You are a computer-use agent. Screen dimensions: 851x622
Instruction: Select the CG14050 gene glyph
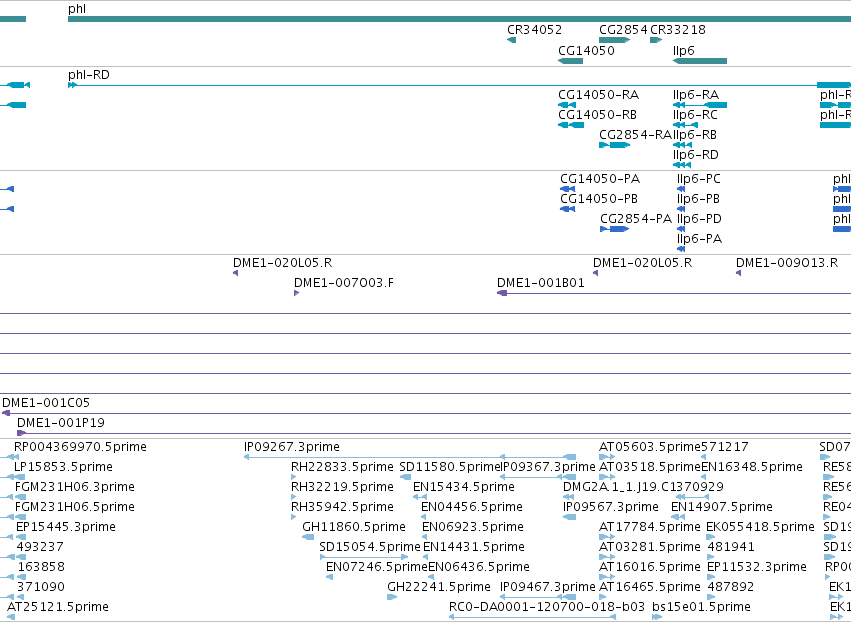click(570, 61)
